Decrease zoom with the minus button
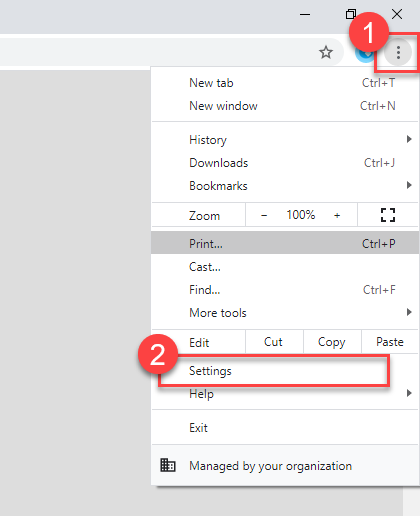Screen dimensions: 420x516 (264, 215)
